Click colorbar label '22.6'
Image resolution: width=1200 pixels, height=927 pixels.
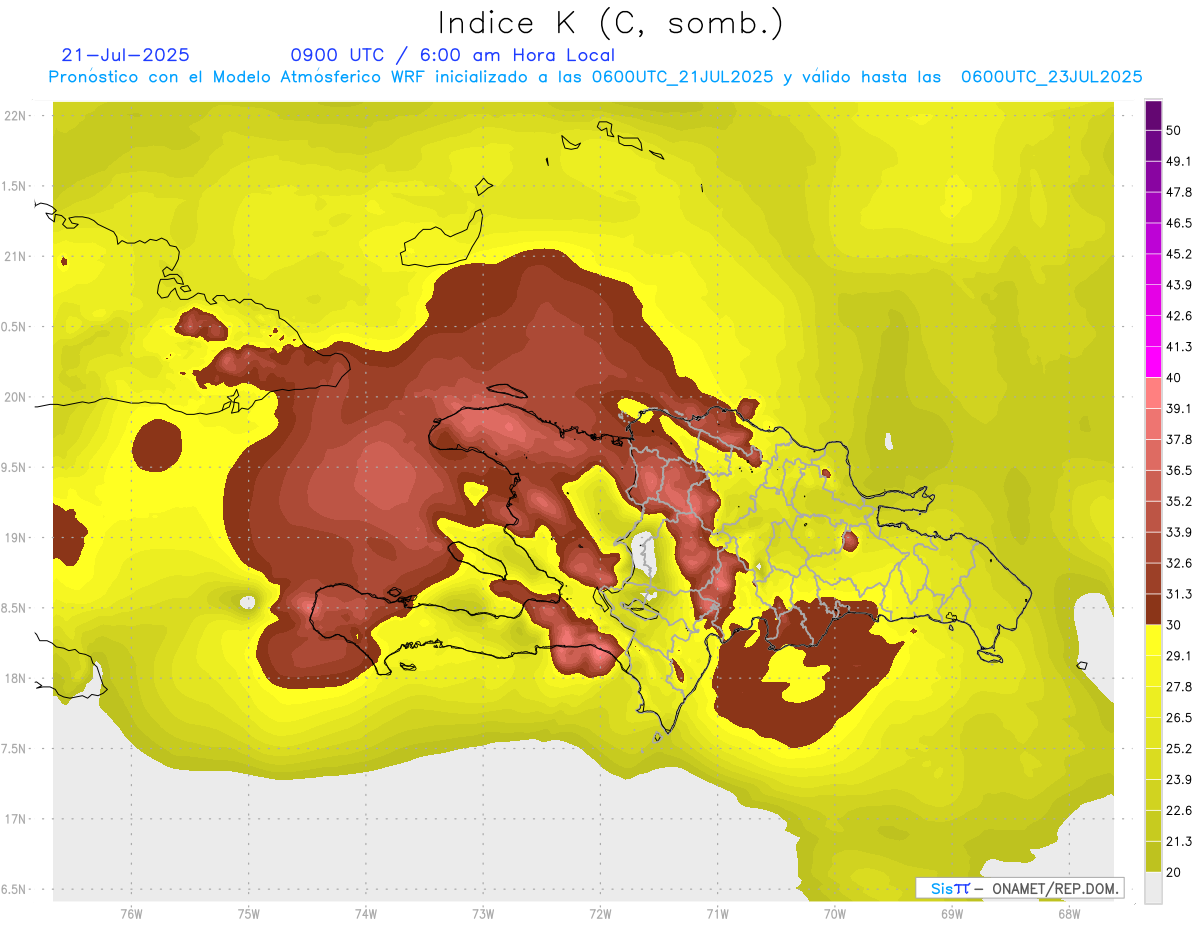1179,810
